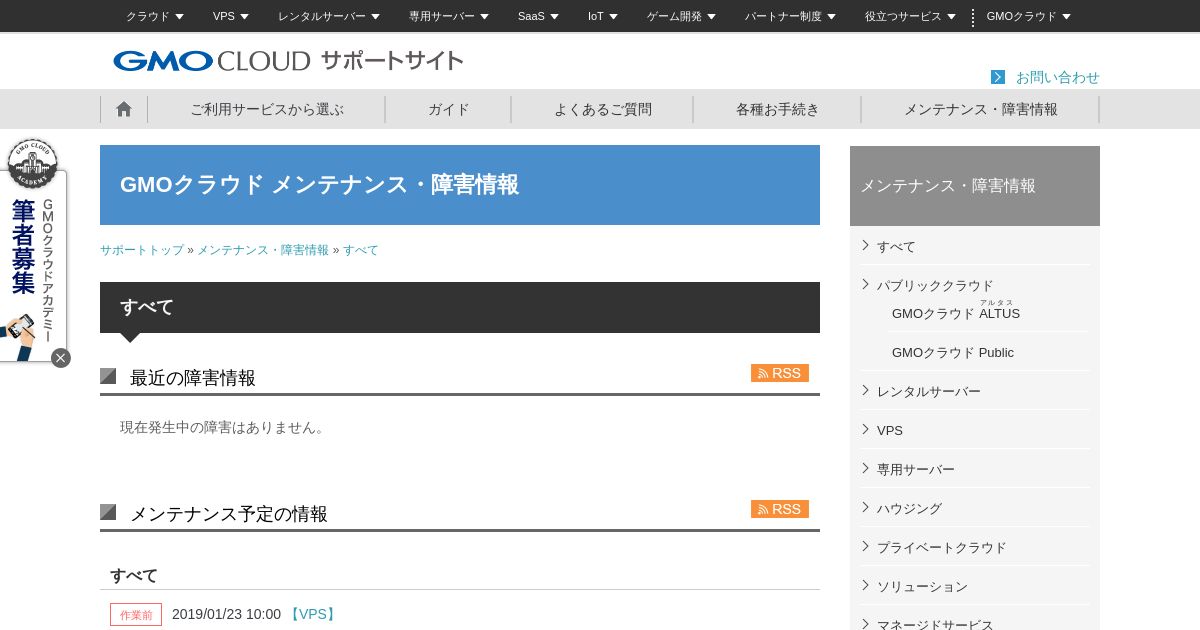This screenshot has width=1200, height=630.
Task: Expand the SaaS top dropdown menu
Action: click(x=538, y=16)
